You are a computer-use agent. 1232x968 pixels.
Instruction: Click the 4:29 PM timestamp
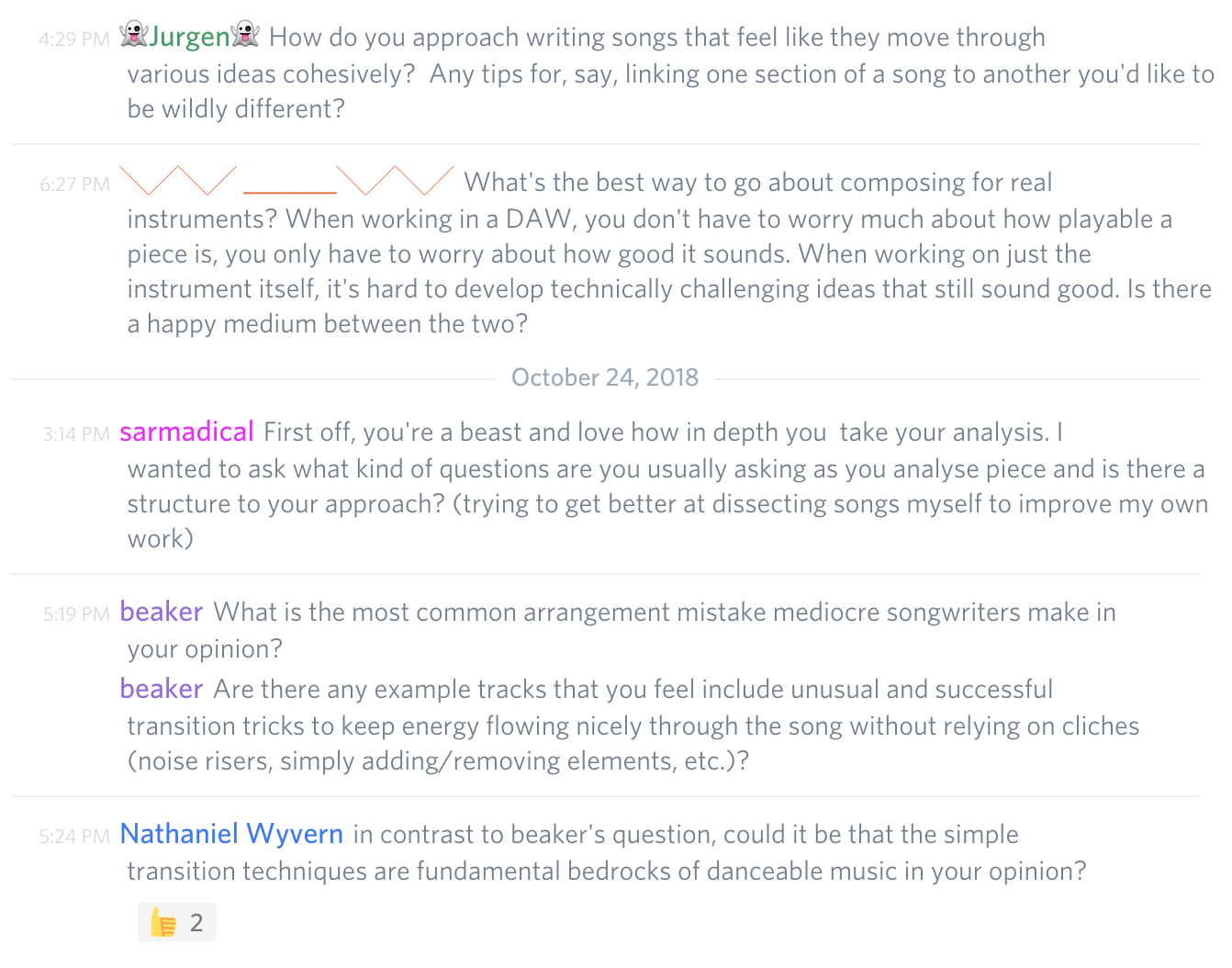(74, 39)
